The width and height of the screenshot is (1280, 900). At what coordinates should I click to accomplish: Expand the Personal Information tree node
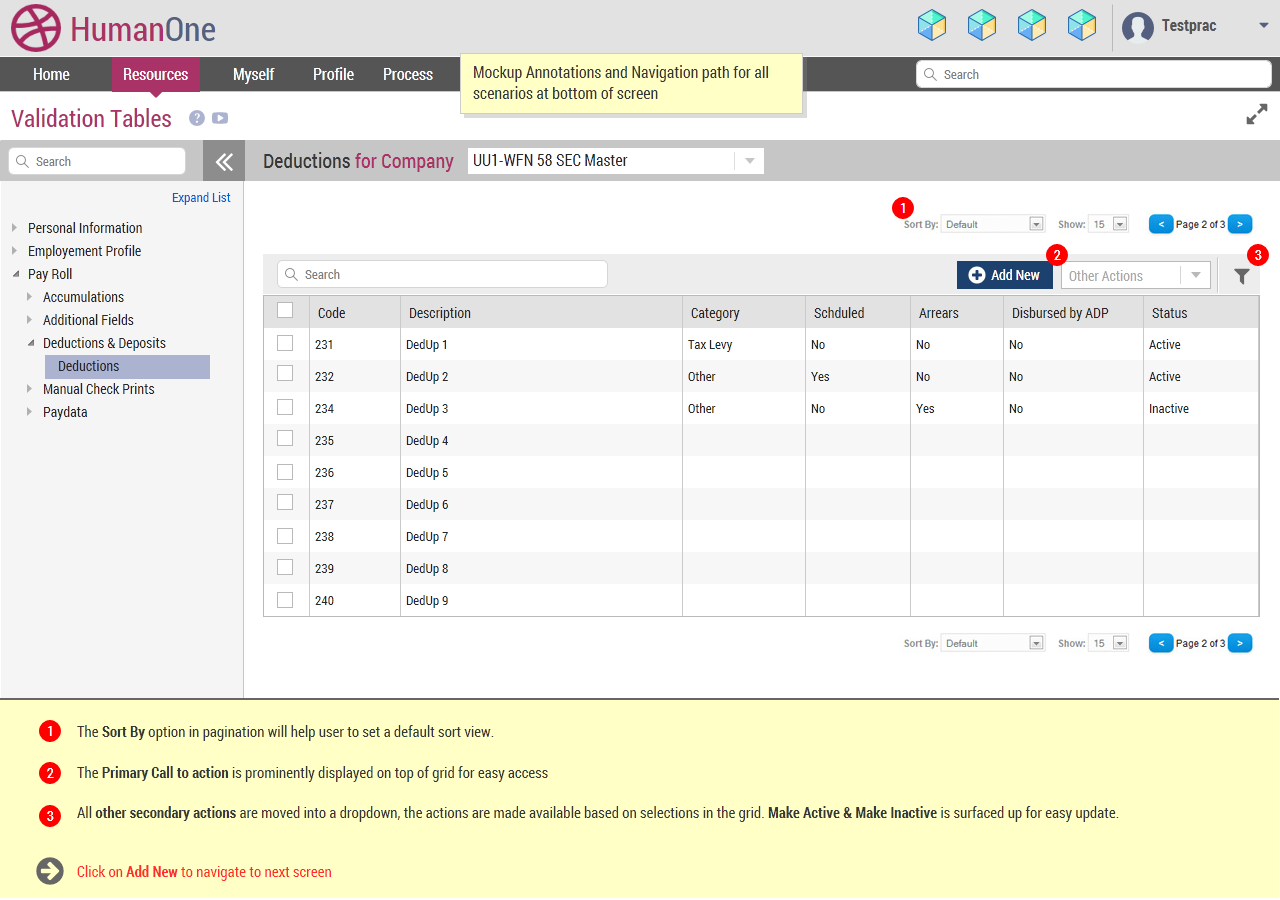[x=15, y=228]
